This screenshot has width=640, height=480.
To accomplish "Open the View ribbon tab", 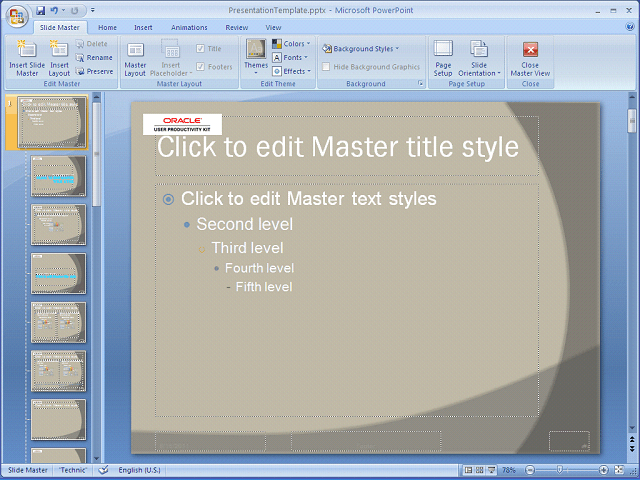I will (x=273, y=27).
